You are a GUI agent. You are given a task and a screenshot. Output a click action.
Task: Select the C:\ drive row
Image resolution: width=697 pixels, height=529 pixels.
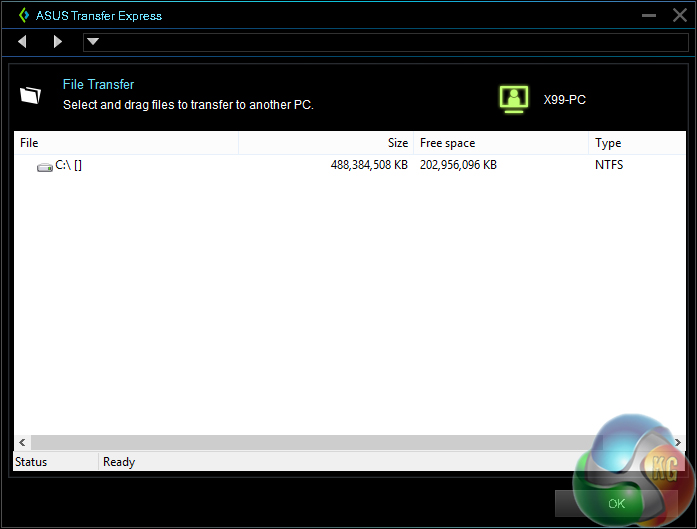(x=350, y=165)
